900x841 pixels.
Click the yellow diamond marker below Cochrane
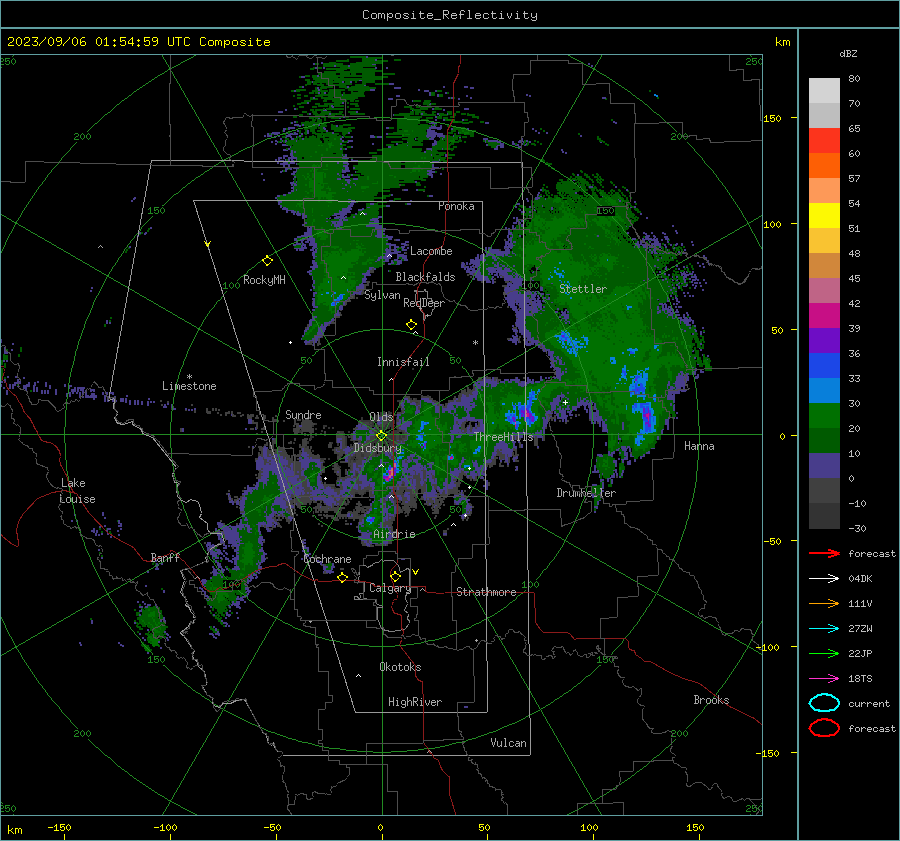(x=342, y=577)
